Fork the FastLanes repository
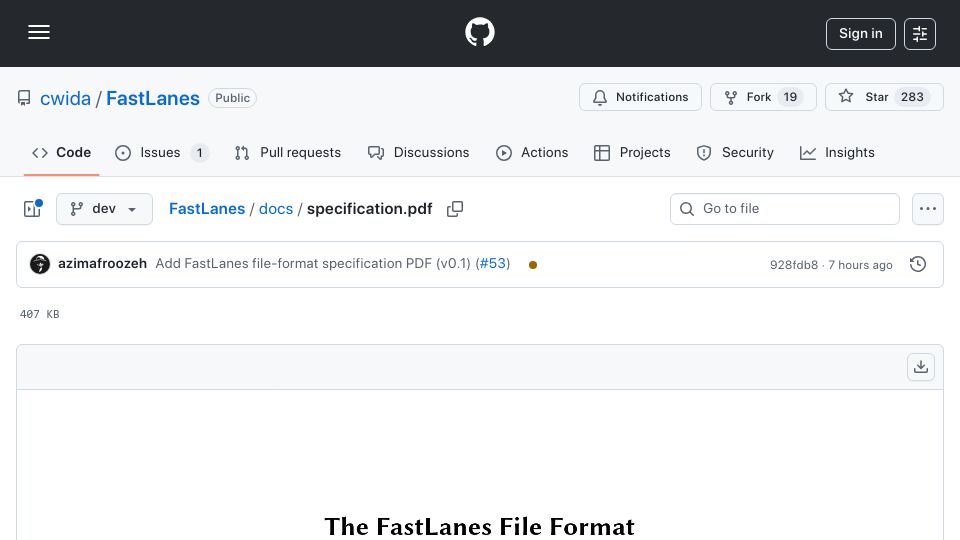 [x=763, y=97]
